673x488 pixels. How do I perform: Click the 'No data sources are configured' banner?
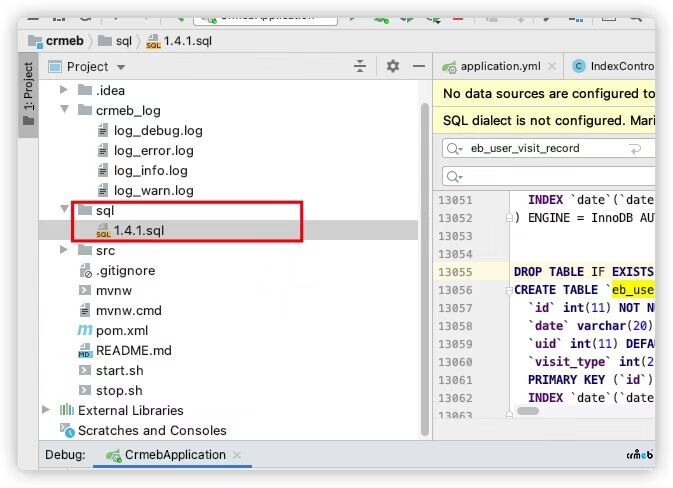point(544,93)
